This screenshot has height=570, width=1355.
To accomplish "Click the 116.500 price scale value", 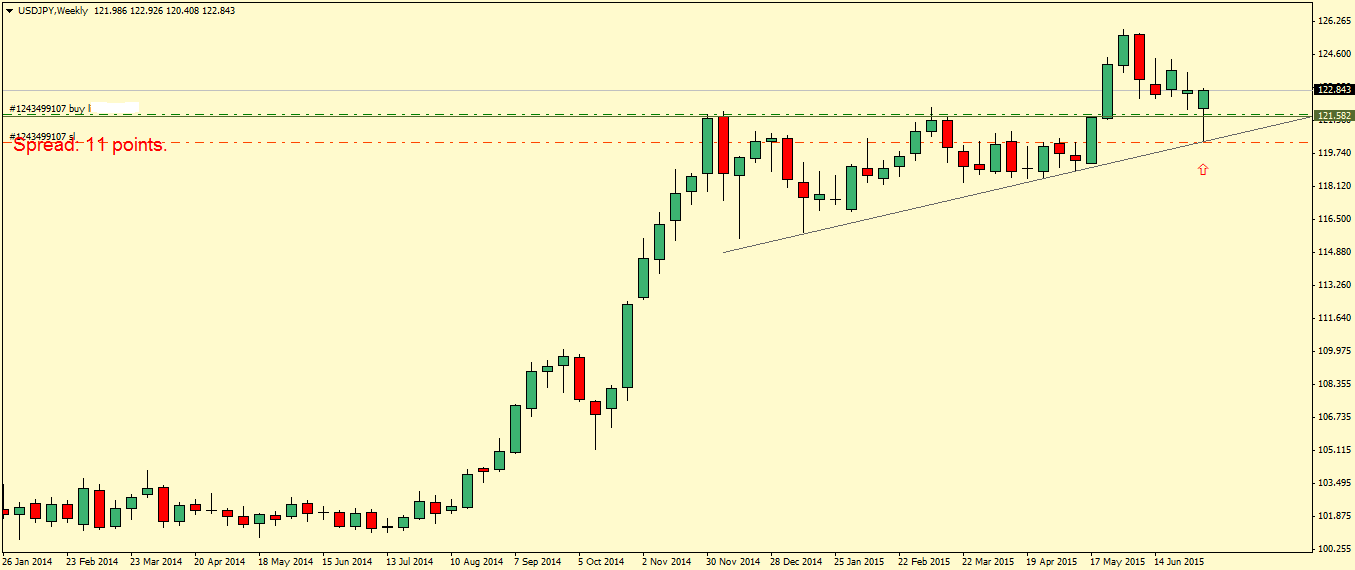I will (x=1336, y=219).
